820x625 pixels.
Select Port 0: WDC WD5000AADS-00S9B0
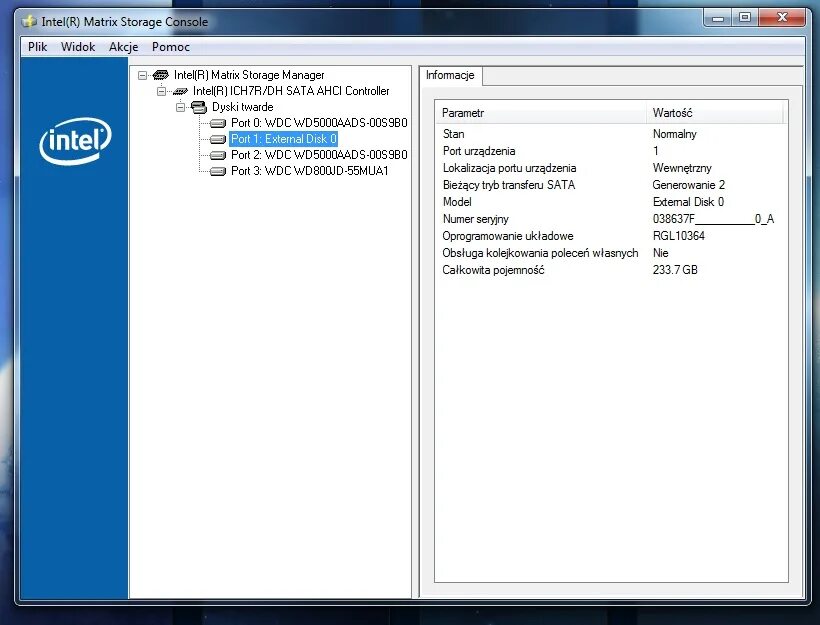click(x=319, y=123)
